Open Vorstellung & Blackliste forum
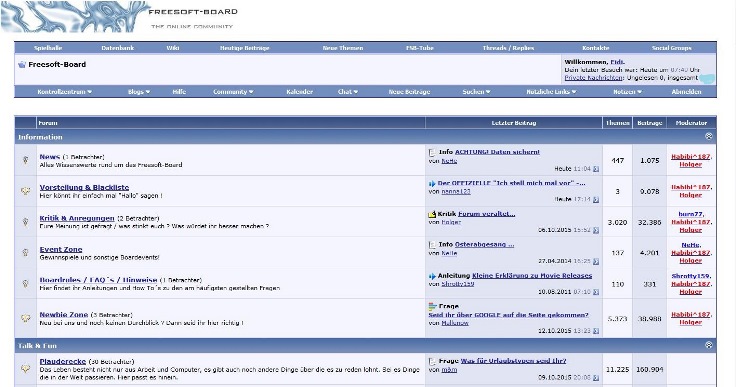Viewport: 736px width, 387px height. [84, 187]
